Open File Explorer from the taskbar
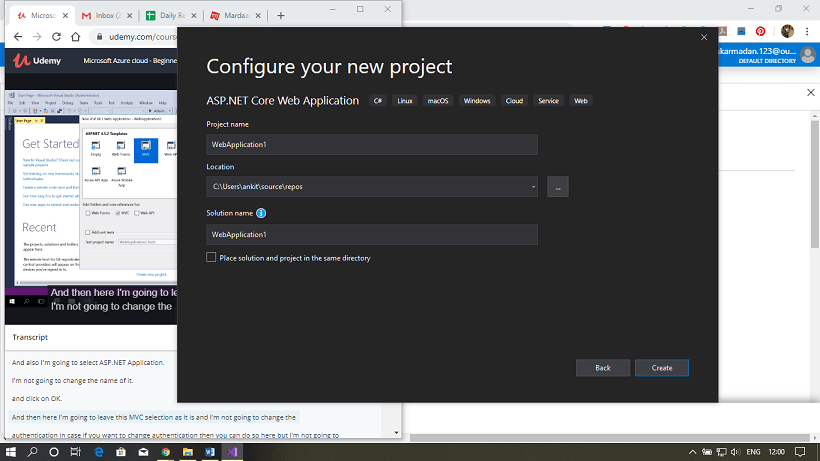 (188, 452)
